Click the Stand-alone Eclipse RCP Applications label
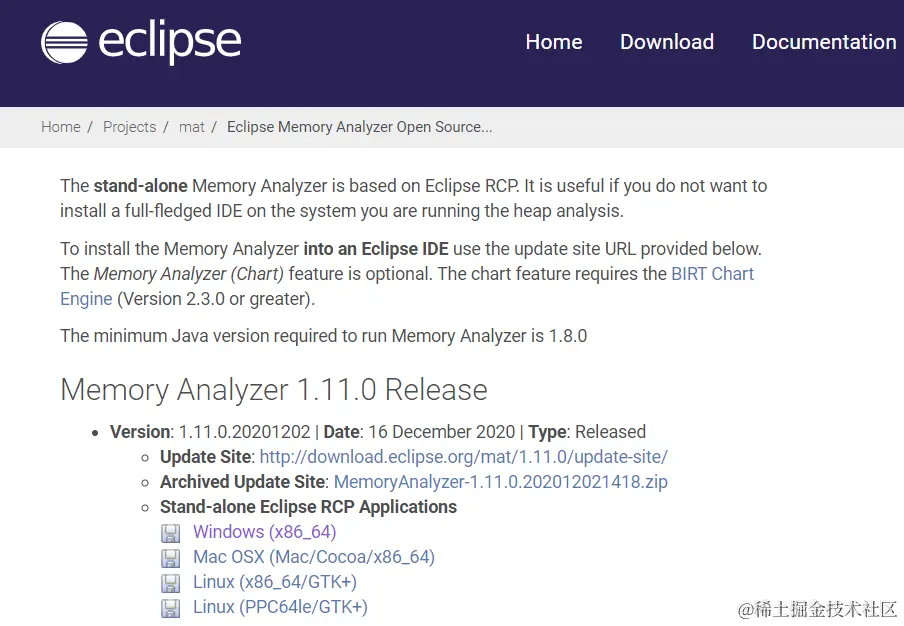Viewport: 904px width, 626px height. coord(308,507)
